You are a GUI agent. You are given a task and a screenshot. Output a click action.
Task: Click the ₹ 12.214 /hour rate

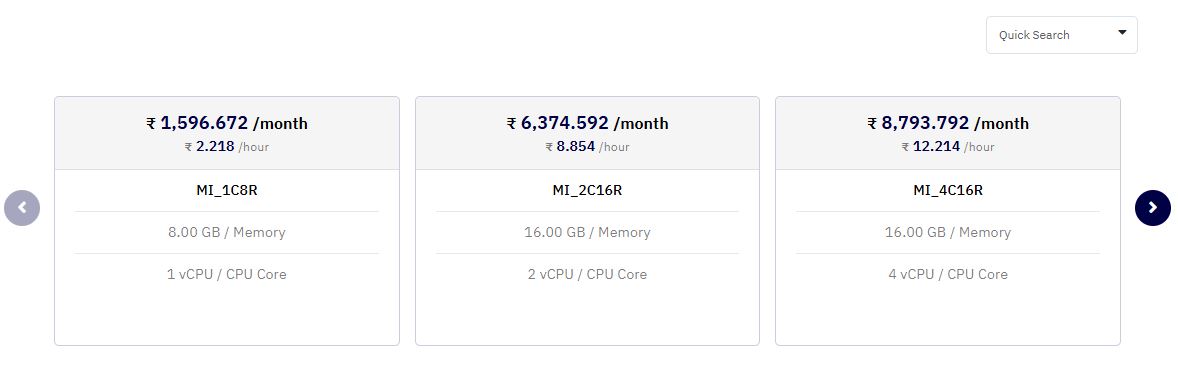tap(948, 147)
